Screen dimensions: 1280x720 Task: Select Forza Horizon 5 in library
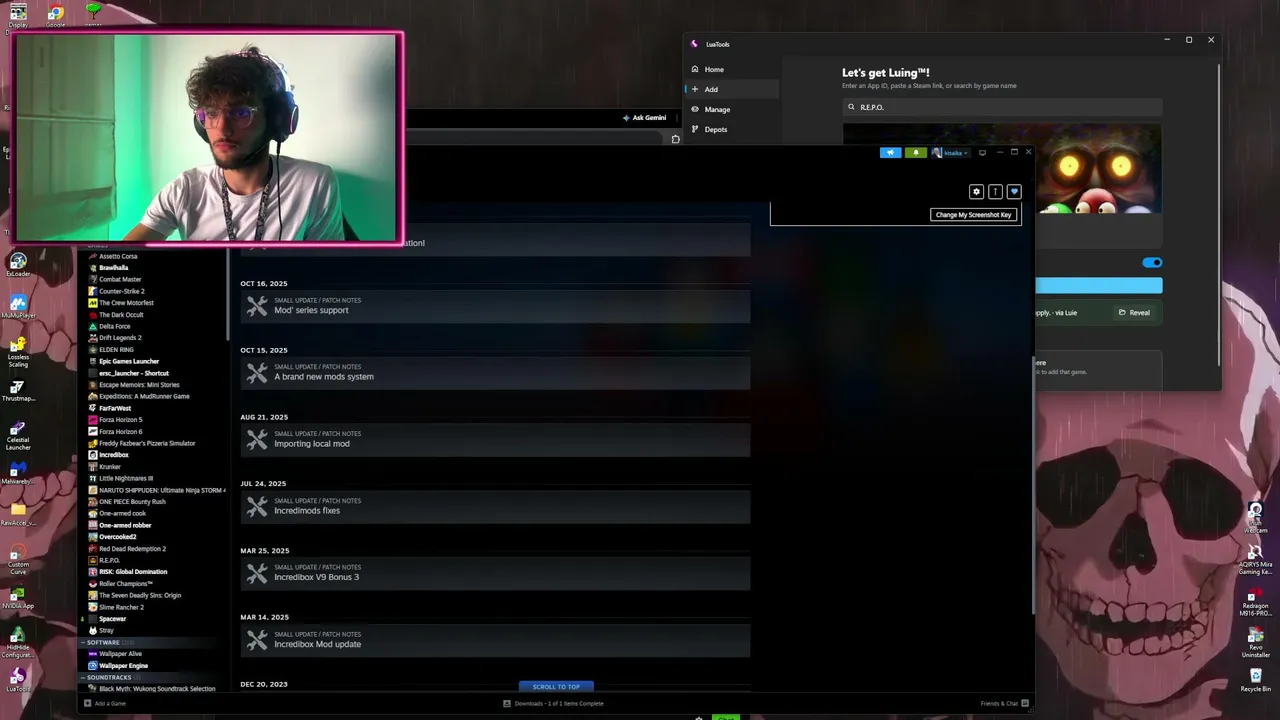point(120,420)
